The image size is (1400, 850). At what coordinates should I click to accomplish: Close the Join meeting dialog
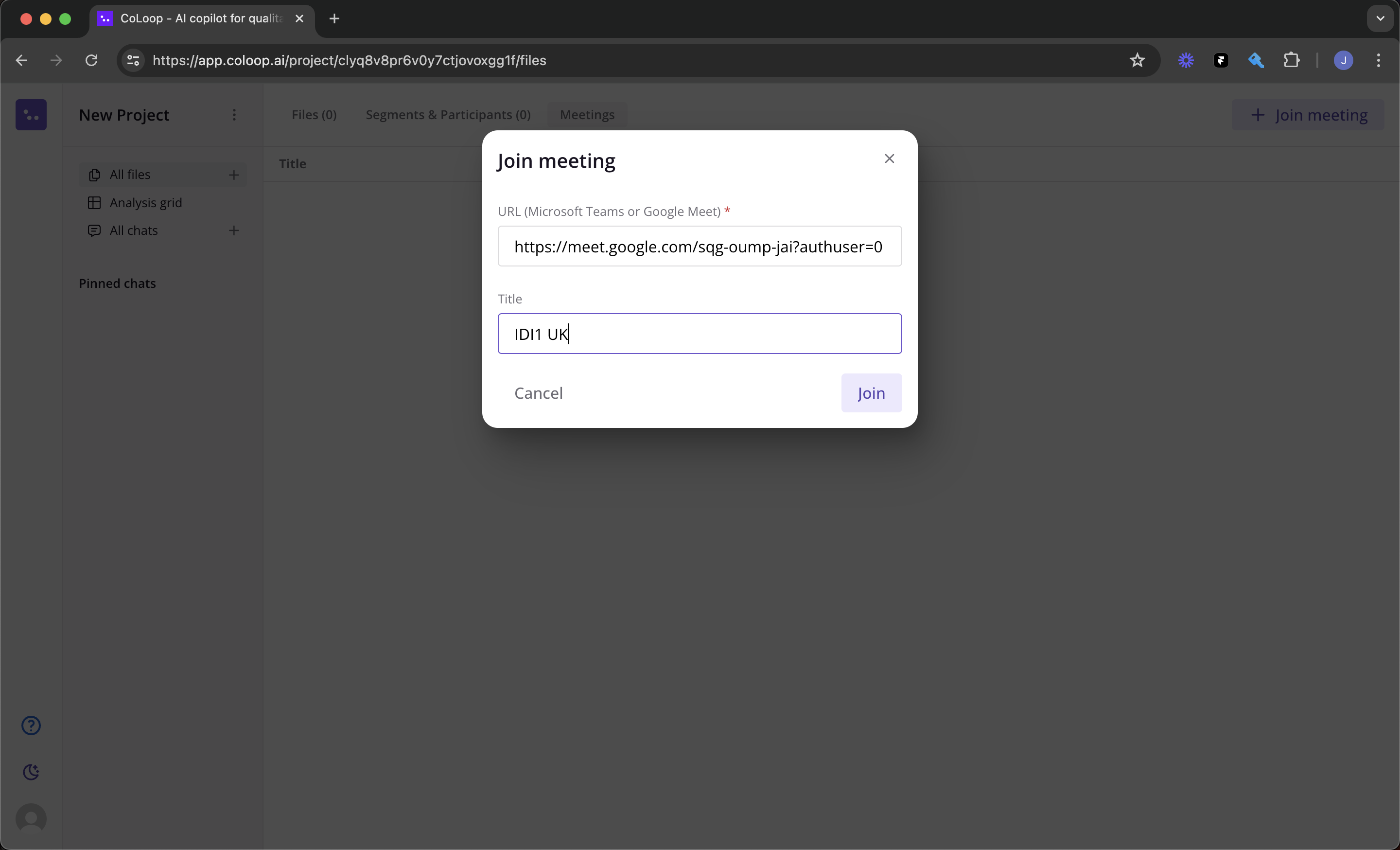click(x=889, y=159)
